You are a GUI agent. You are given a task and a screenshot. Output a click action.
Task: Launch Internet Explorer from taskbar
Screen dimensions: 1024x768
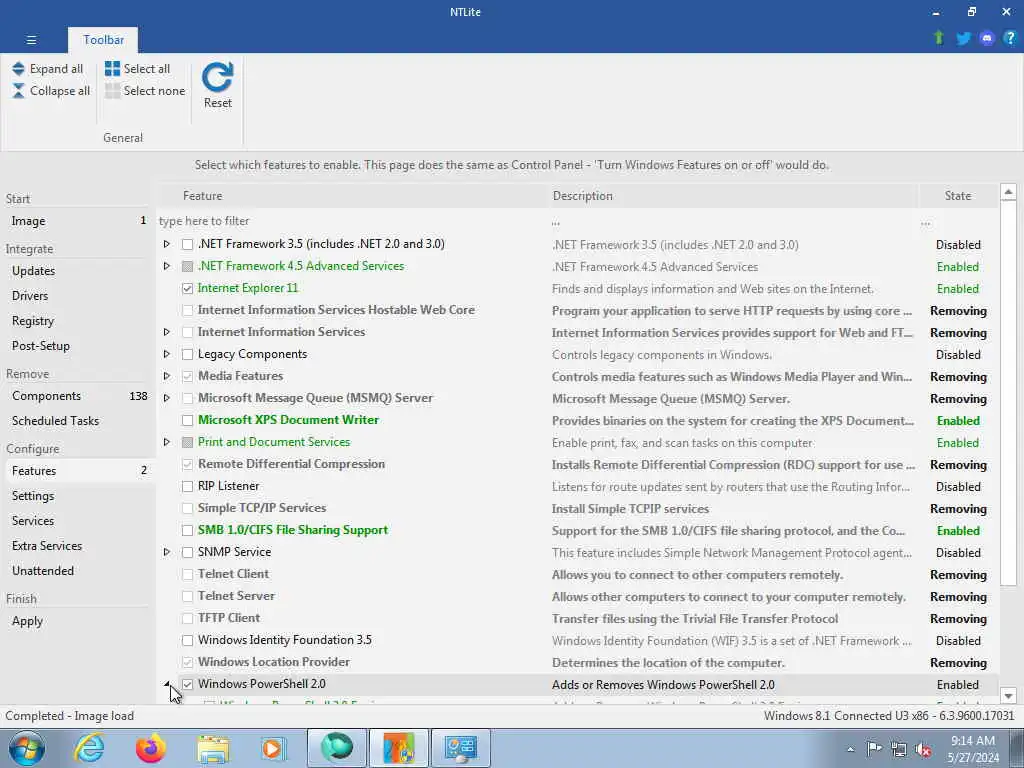(x=89, y=748)
